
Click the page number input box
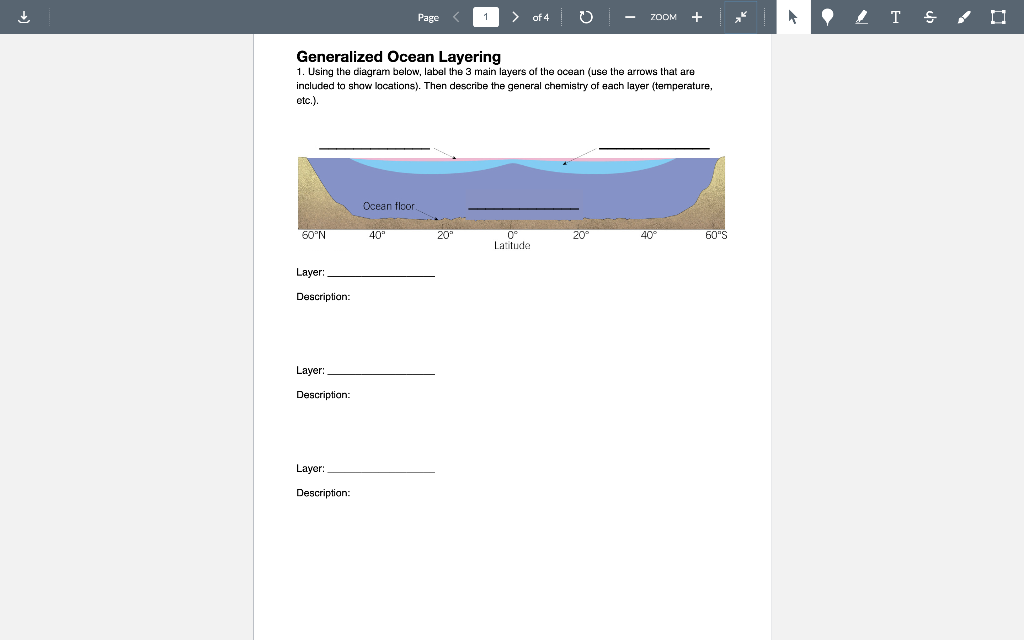(x=485, y=16)
